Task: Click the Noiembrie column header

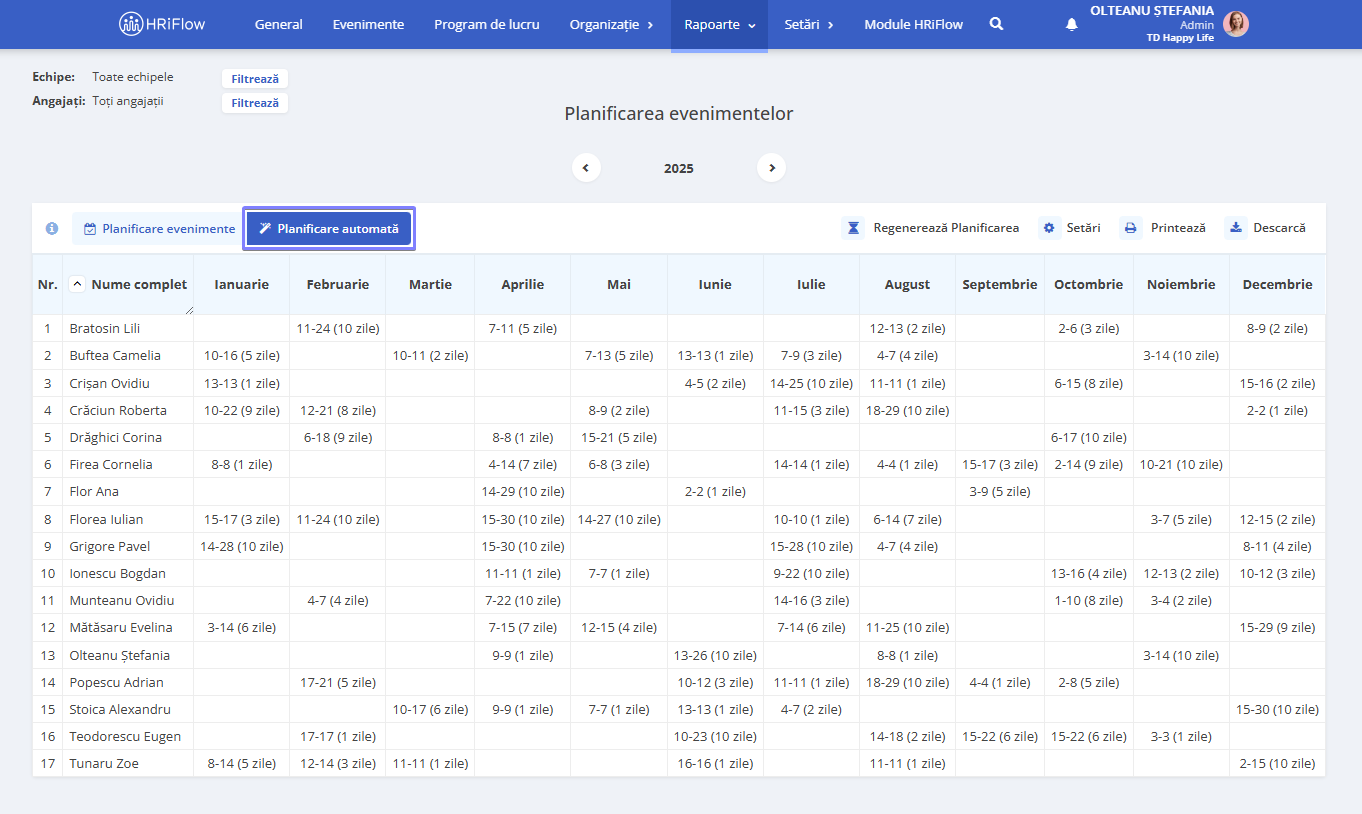Action: pyautogui.click(x=1181, y=285)
